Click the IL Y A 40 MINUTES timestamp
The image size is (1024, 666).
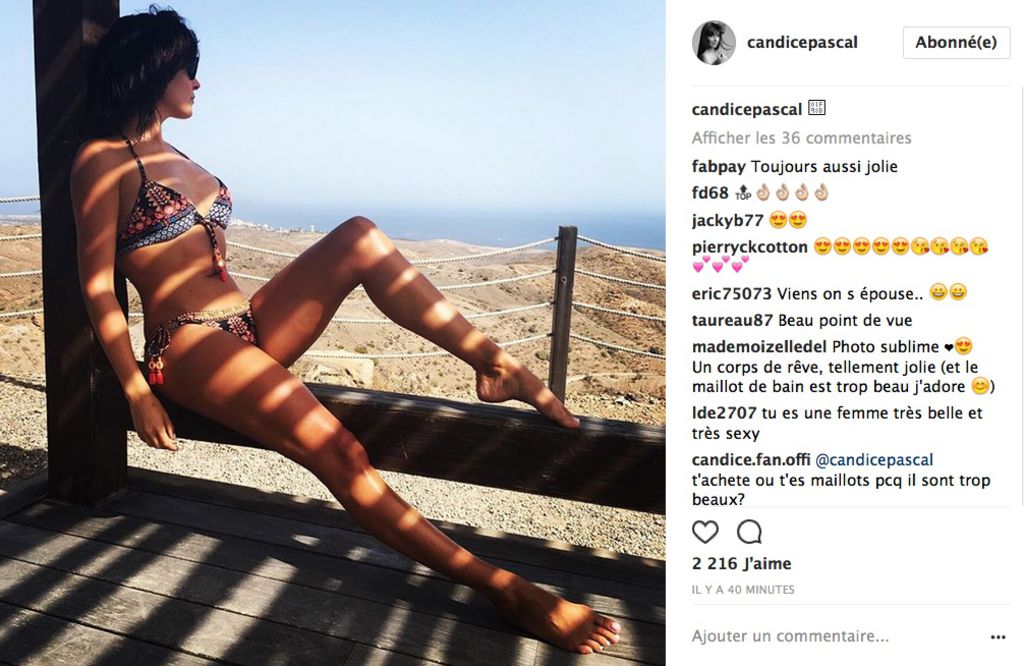pyautogui.click(x=743, y=590)
